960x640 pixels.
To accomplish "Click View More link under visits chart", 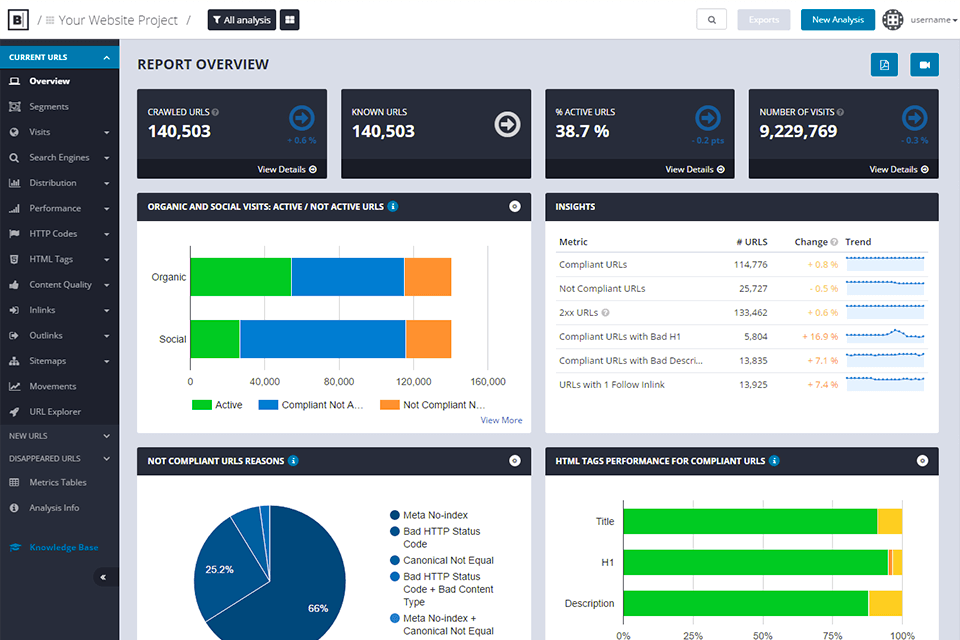I will click(x=501, y=420).
